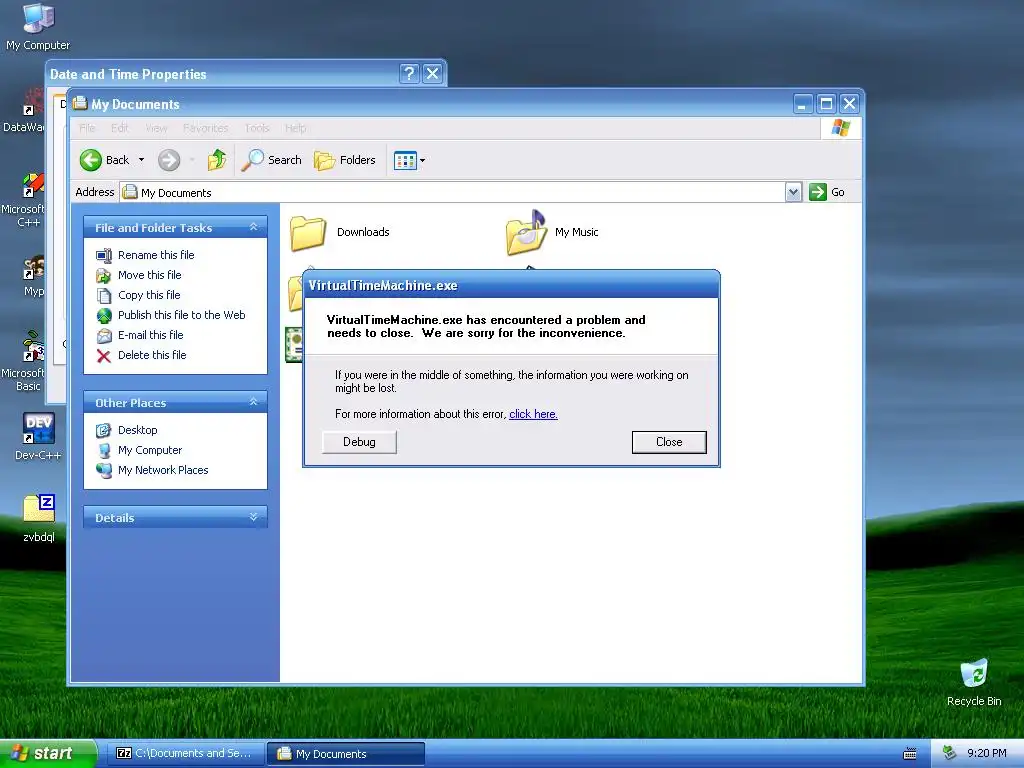Click the Up folder toolbar icon

point(217,160)
